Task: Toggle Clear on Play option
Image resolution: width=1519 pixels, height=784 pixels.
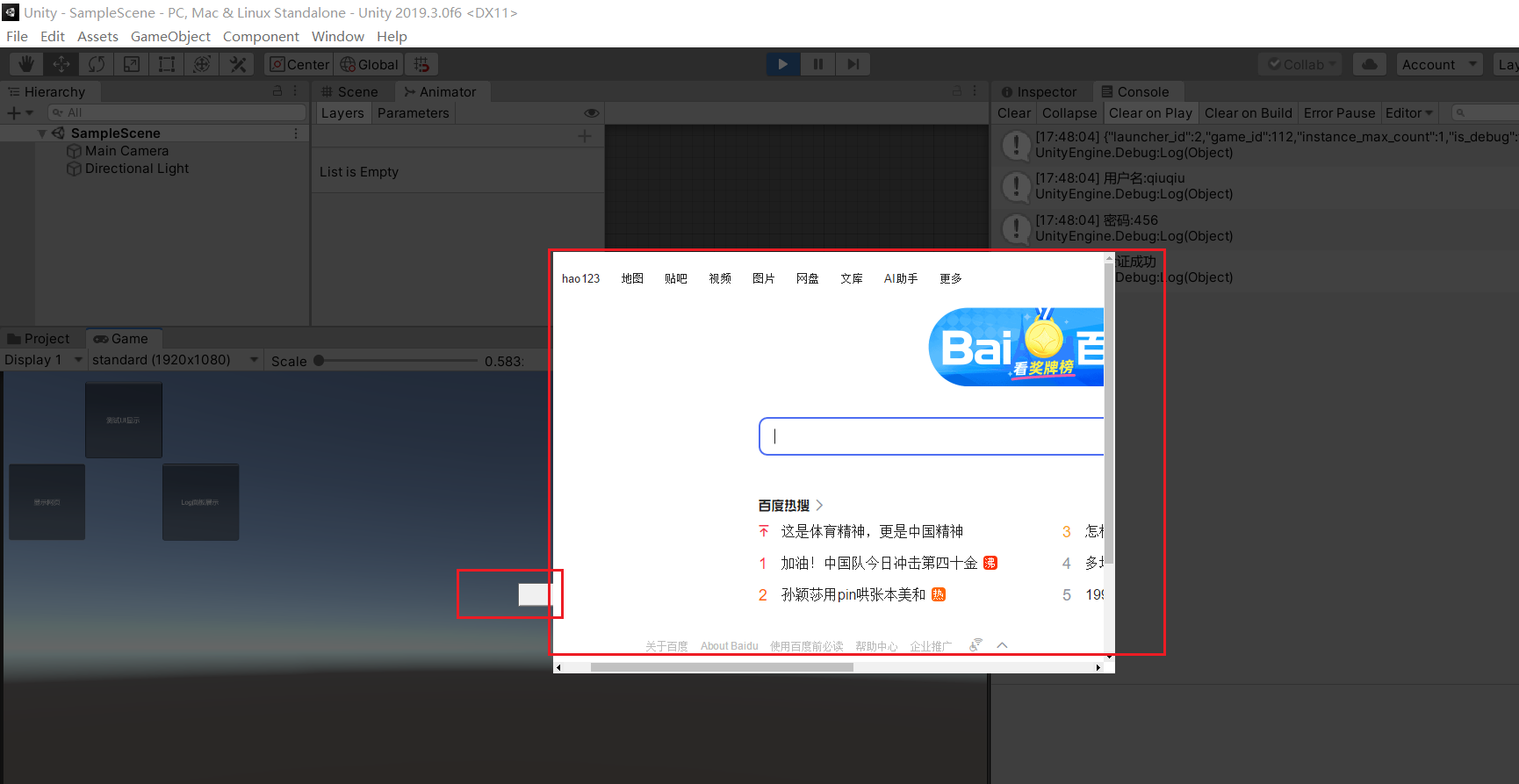Action: (x=1150, y=113)
